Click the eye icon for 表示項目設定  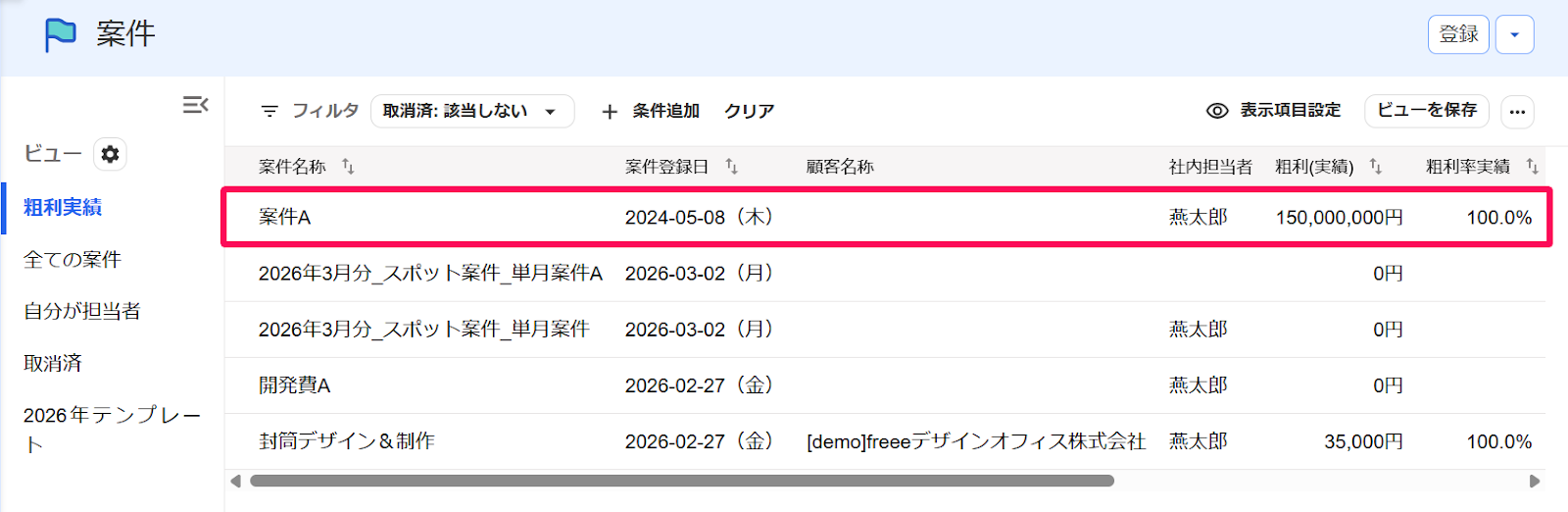click(x=1217, y=111)
